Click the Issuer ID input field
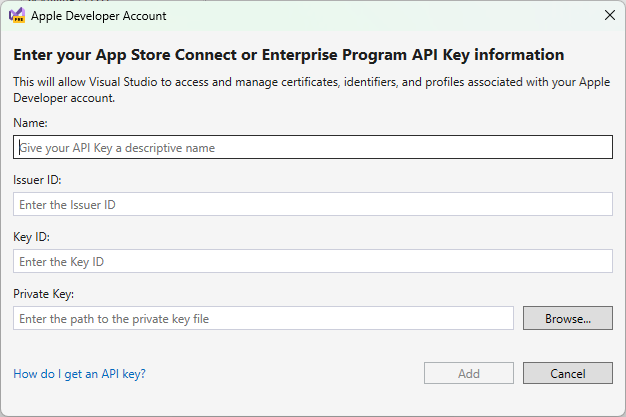This screenshot has height=417, width=626. 313,204
